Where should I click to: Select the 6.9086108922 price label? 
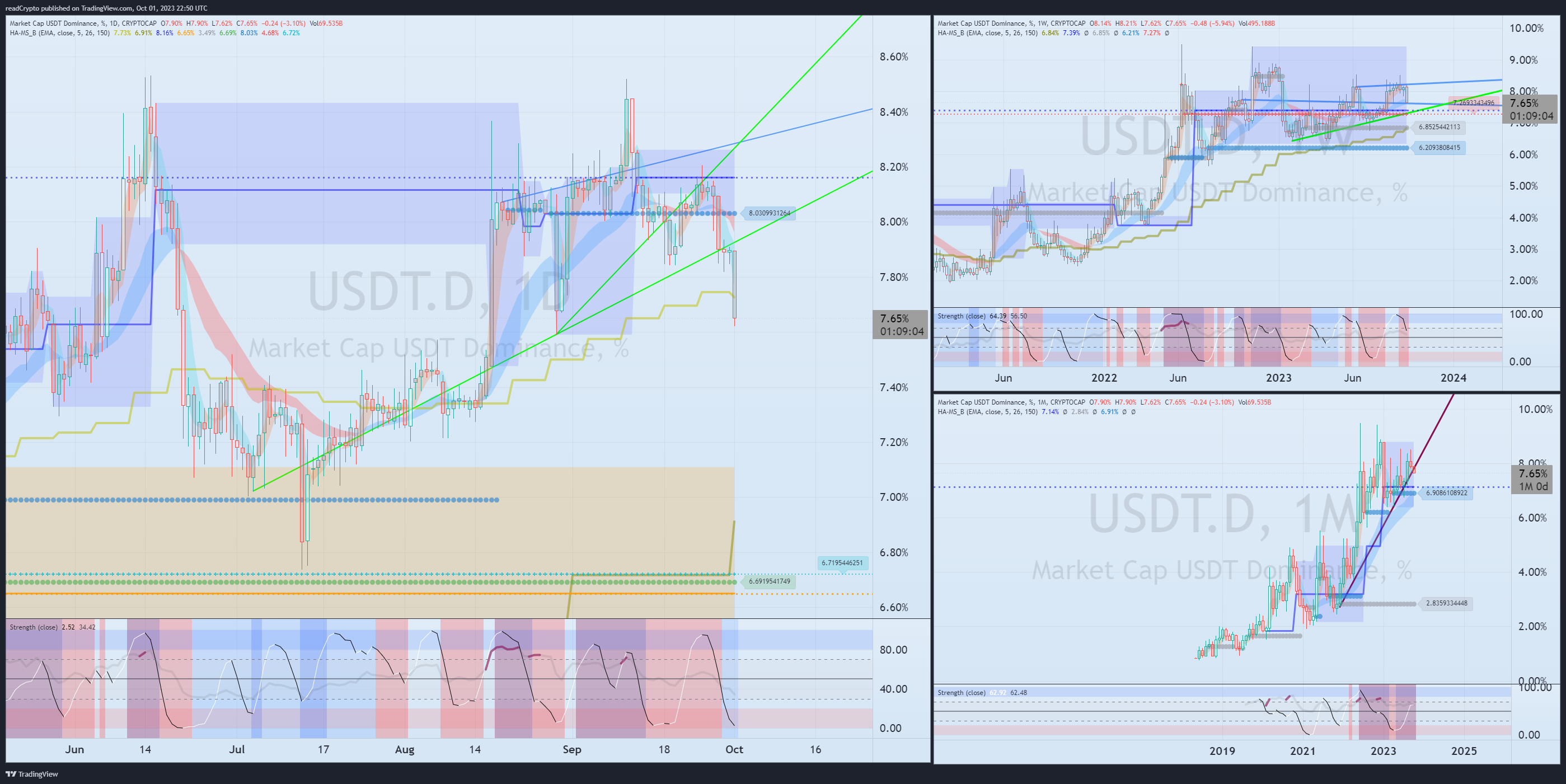tap(1446, 493)
